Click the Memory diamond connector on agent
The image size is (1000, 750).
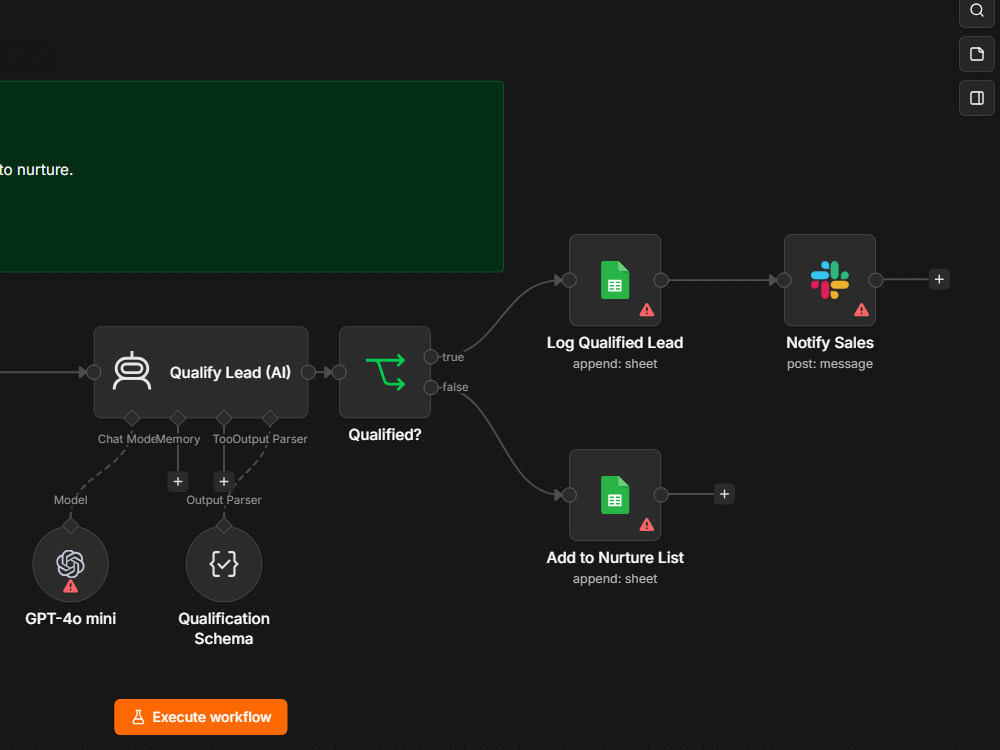coord(178,418)
